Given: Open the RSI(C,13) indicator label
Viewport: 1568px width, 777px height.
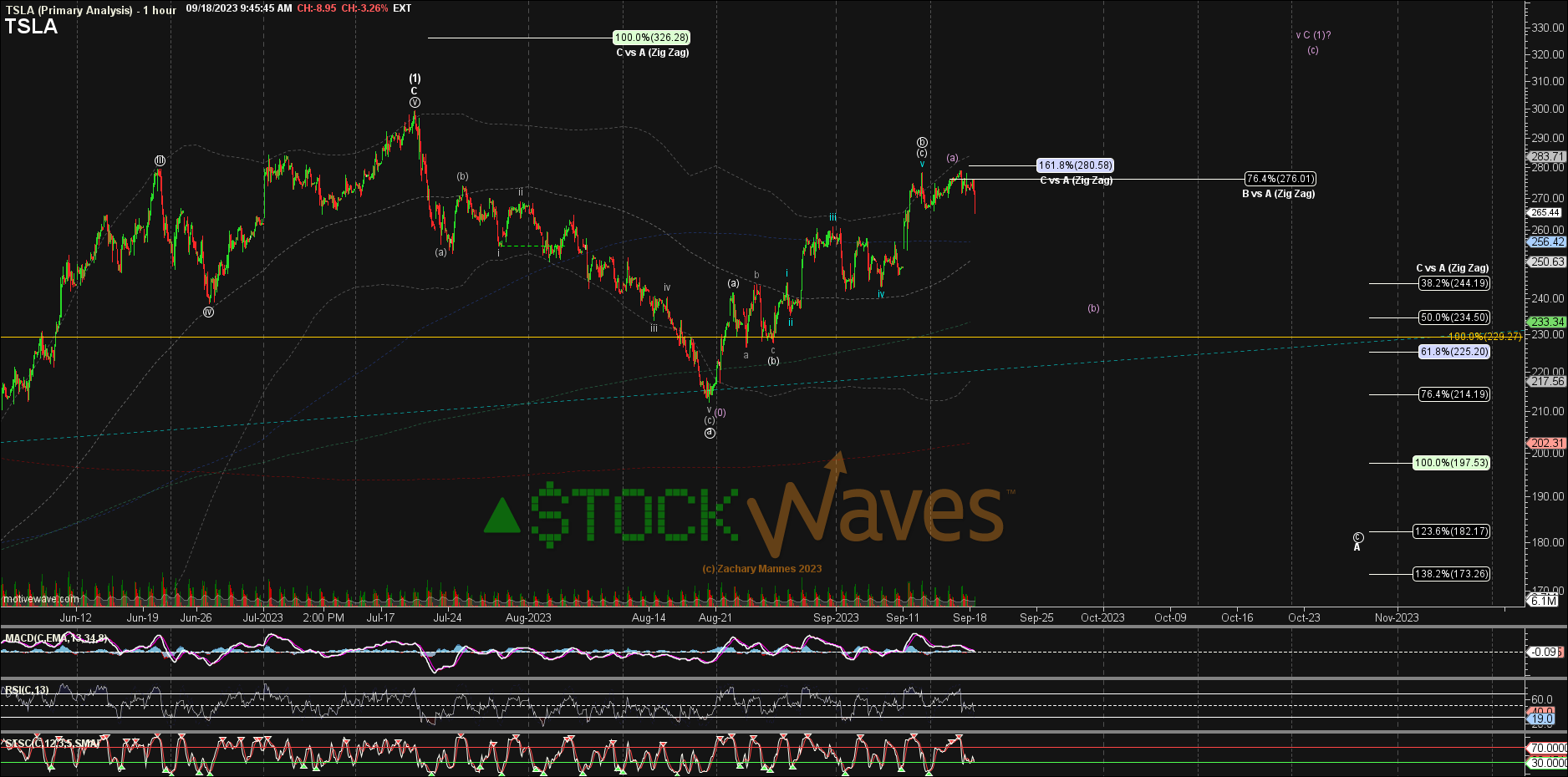Looking at the screenshot, I should pyautogui.click(x=27, y=690).
